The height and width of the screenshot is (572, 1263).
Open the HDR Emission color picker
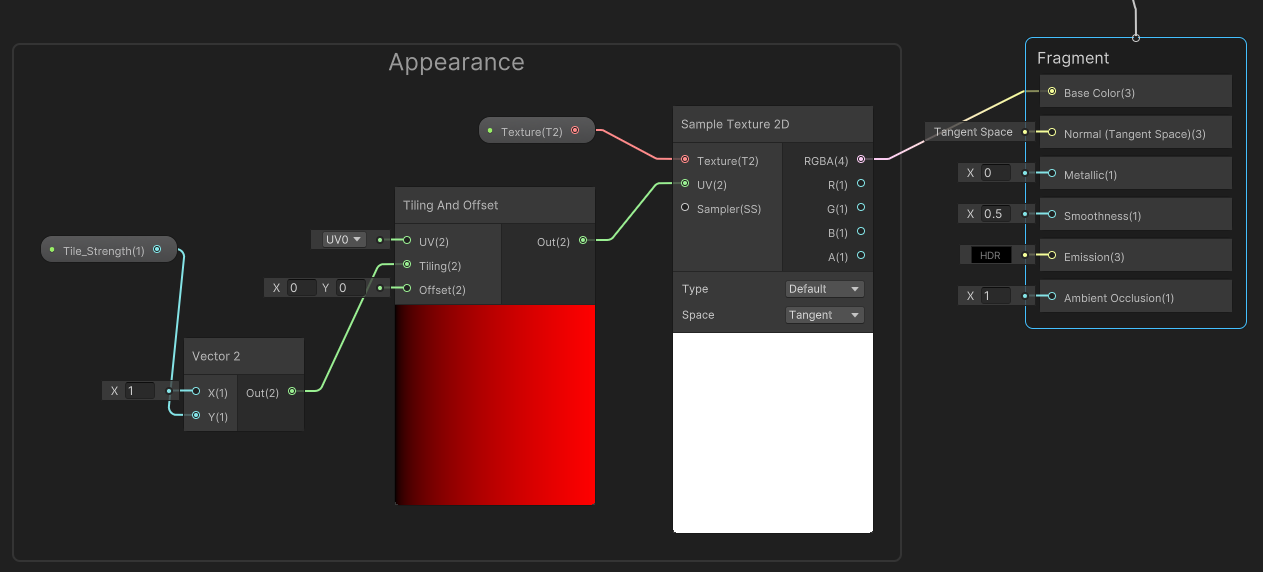click(x=990, y=255)
